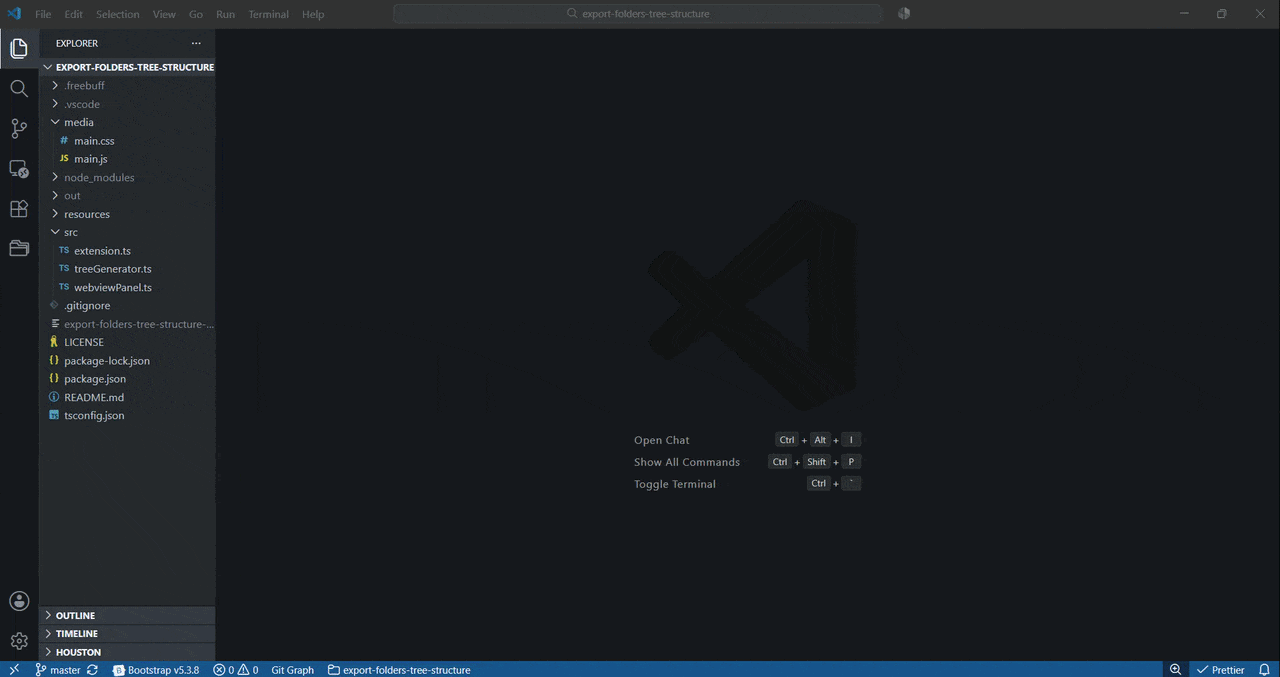Open the Go menu
This screenshot has height=677, width=1280.
(x=196, y=14)
